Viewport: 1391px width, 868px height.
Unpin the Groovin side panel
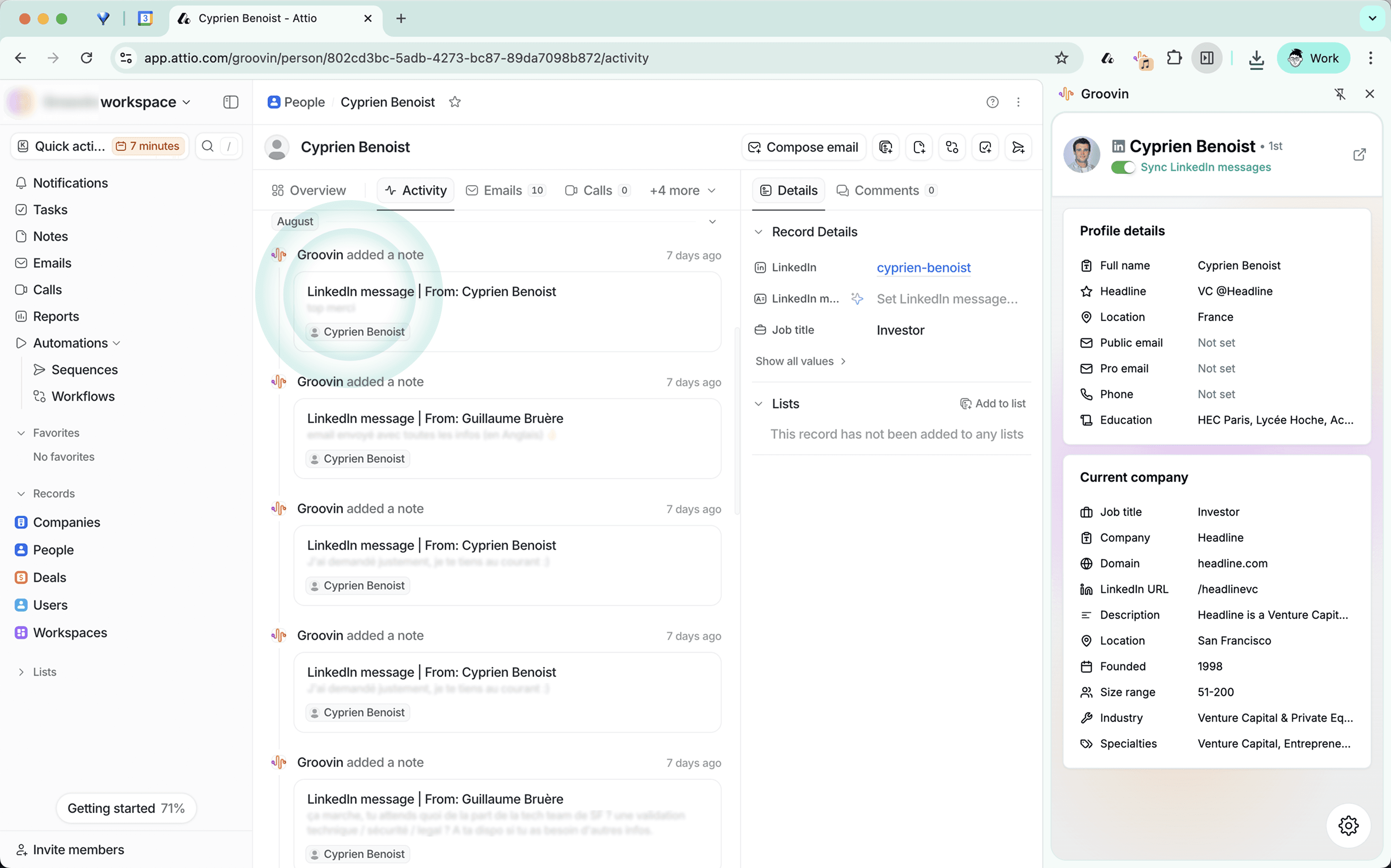pos(1339,94)
